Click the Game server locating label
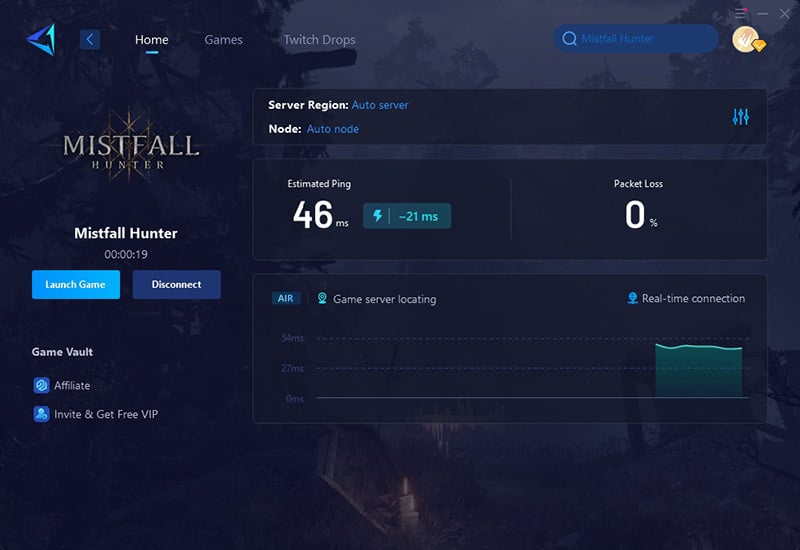The height and width of the screenshot is (550, 800). (x=385, y=299)
